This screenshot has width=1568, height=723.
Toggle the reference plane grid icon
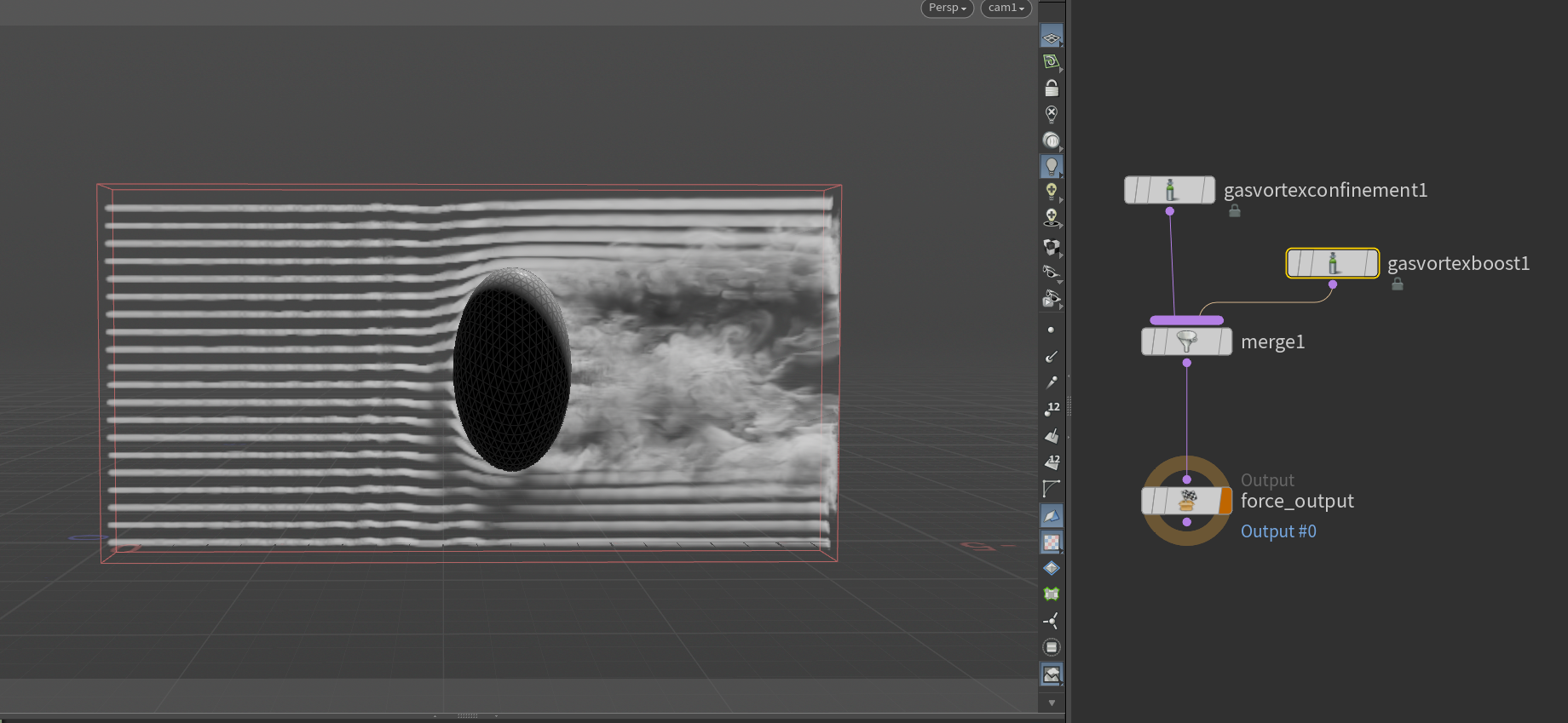[1052, 37]
